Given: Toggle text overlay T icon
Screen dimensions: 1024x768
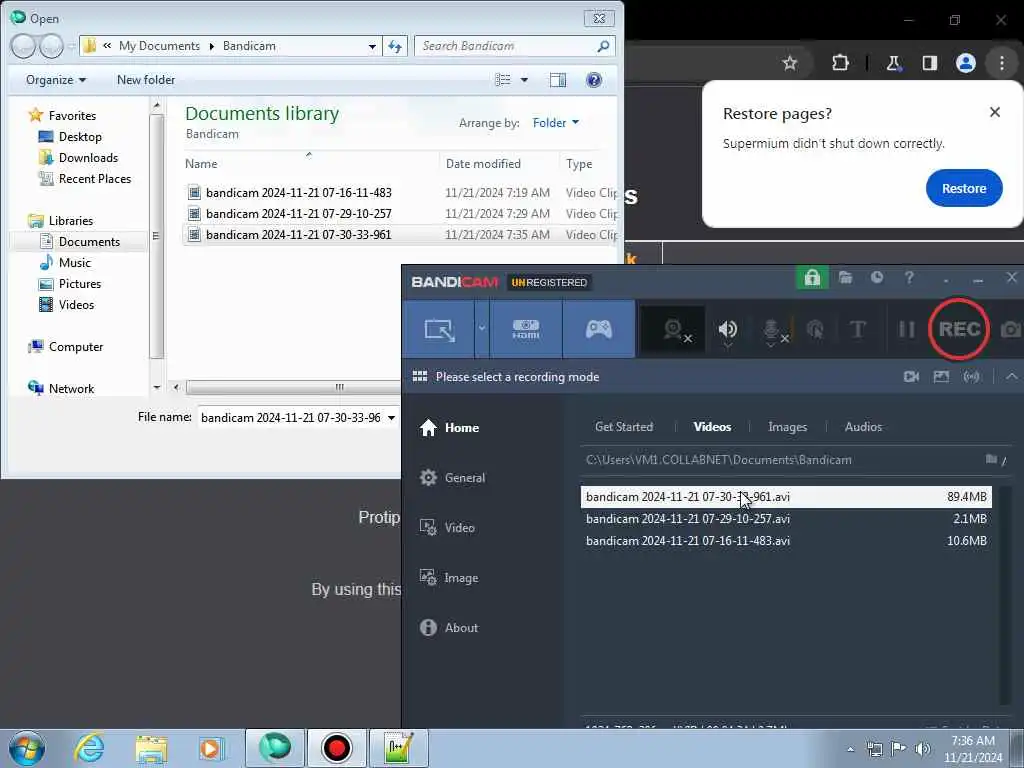Looking at the screenshot, I should (x=857, y=330).
